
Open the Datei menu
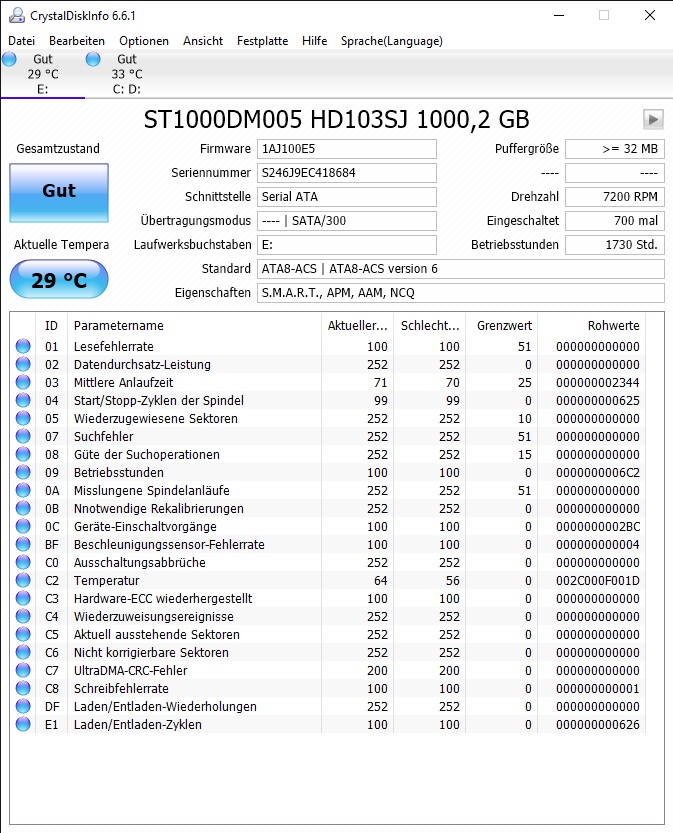[x=21, y=41]
